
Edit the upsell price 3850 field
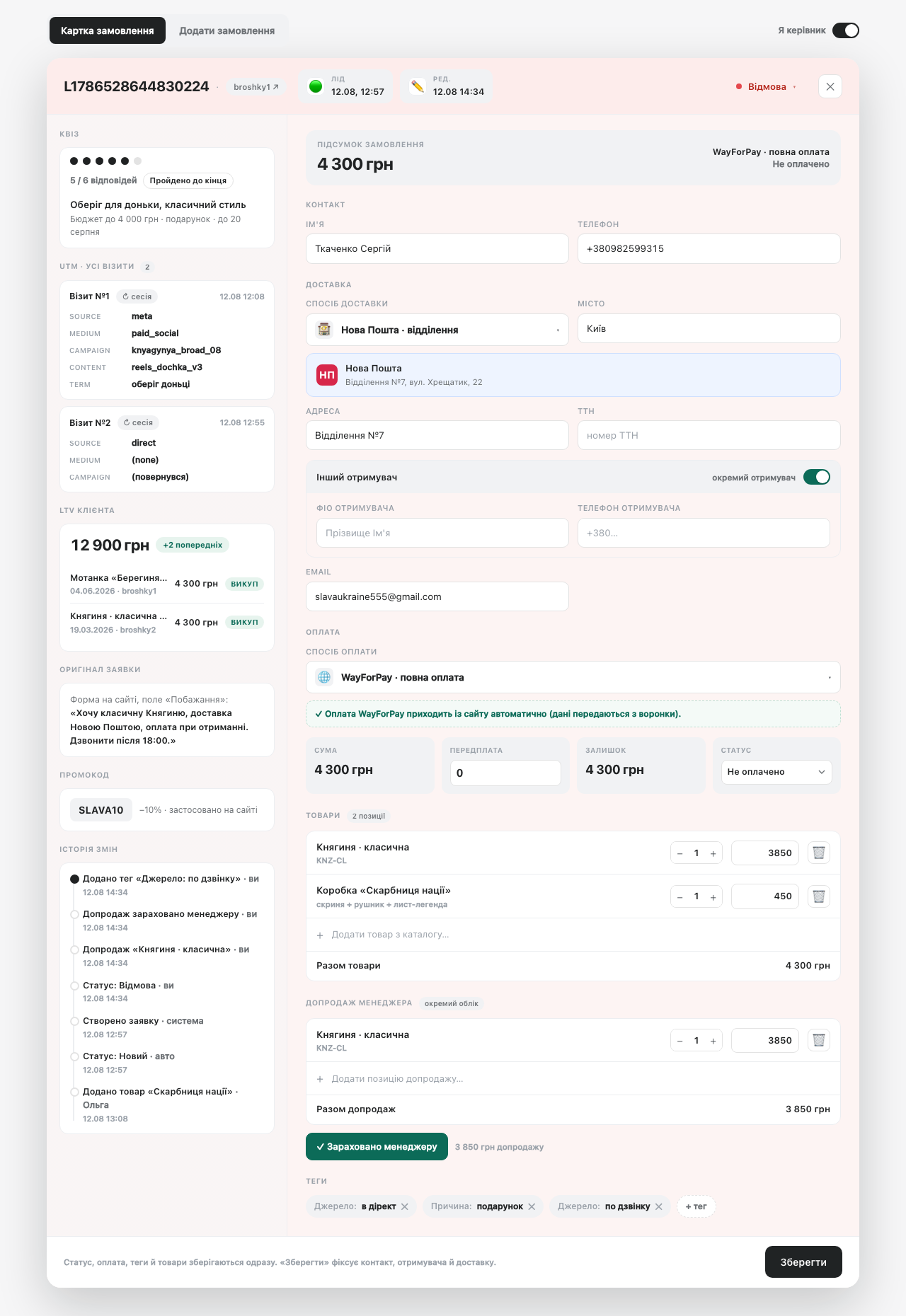(765, 1041)
